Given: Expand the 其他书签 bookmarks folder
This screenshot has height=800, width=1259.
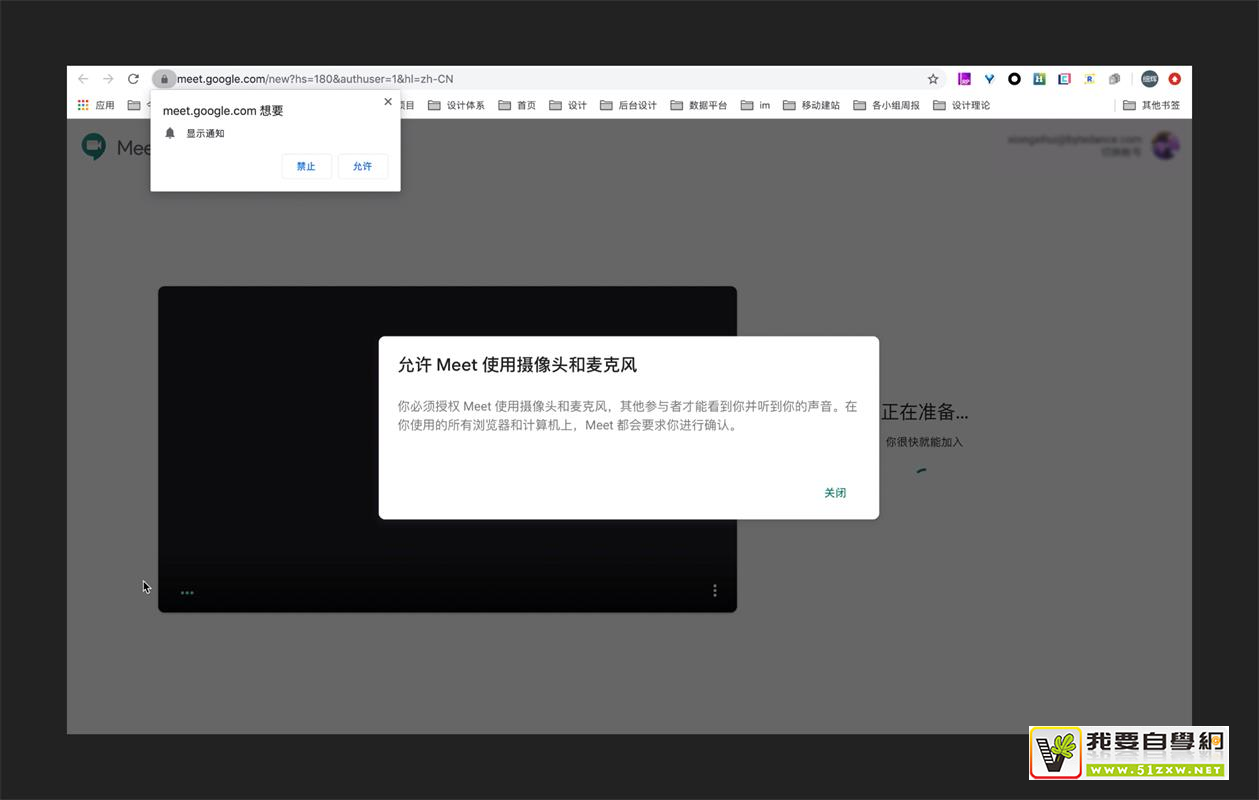Looking at the screenshot, I should (1151, 105).
